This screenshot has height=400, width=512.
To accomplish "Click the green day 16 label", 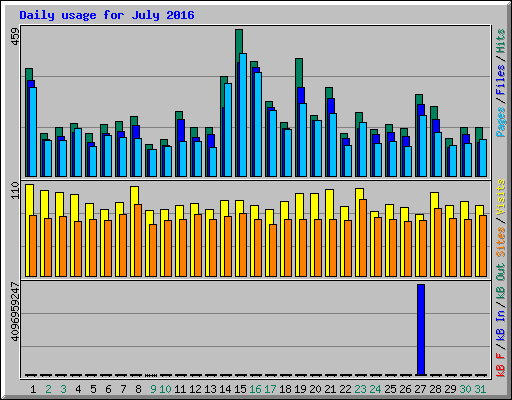I will tap(255, 389).
